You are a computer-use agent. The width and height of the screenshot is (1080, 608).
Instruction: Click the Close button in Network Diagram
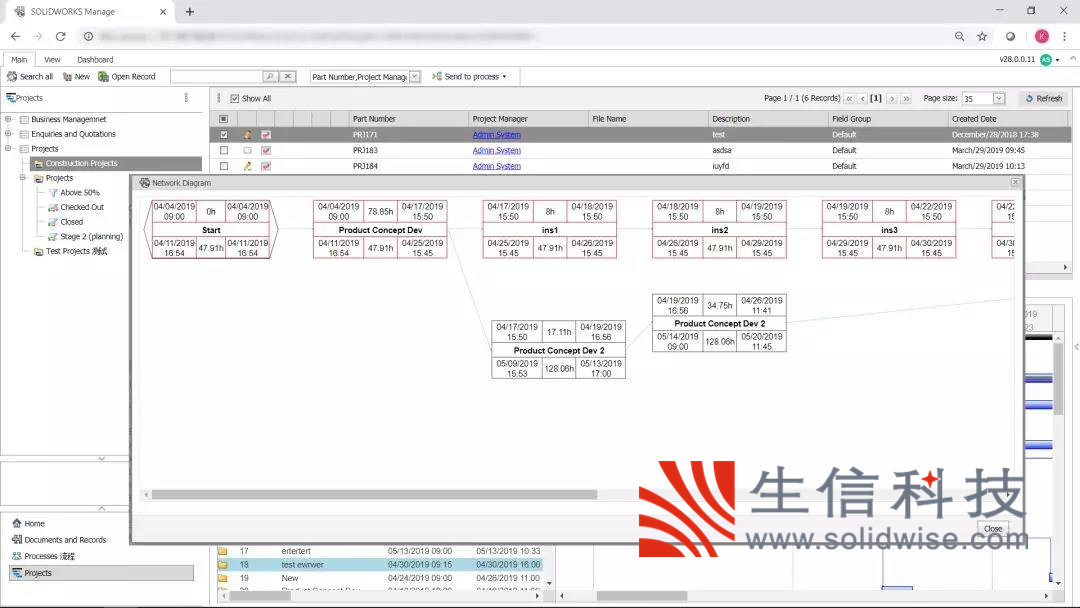[x=993, y=529]
